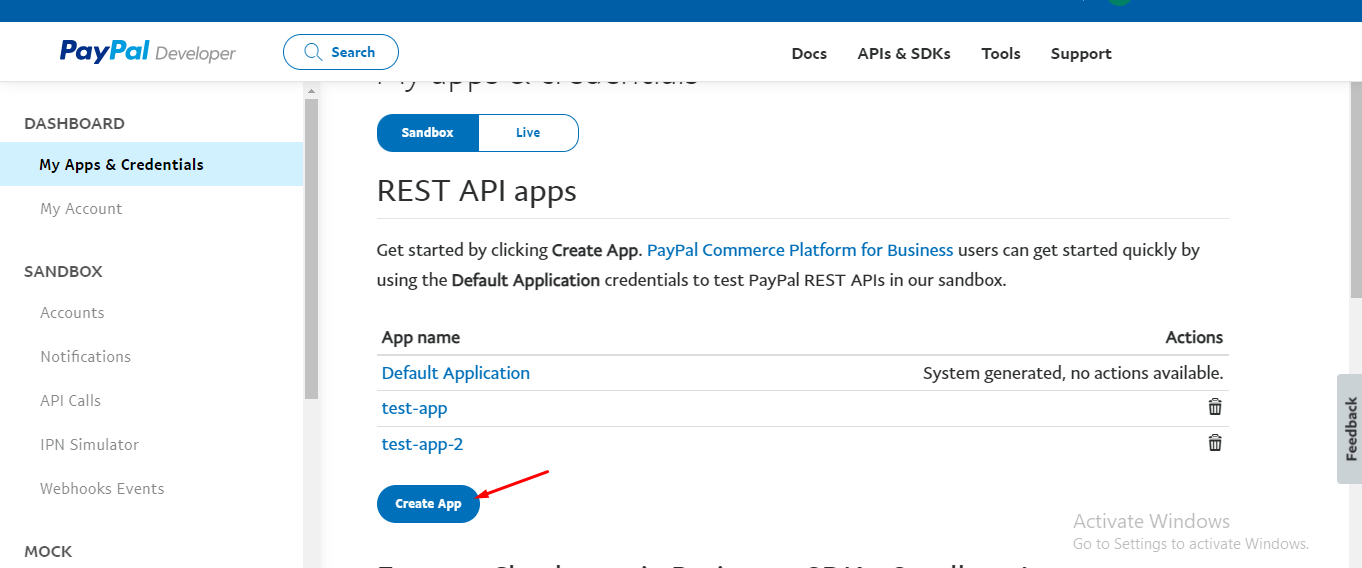
Task: Select My Apps & Credentials in sidebar
Action: (x=121, y=165)
